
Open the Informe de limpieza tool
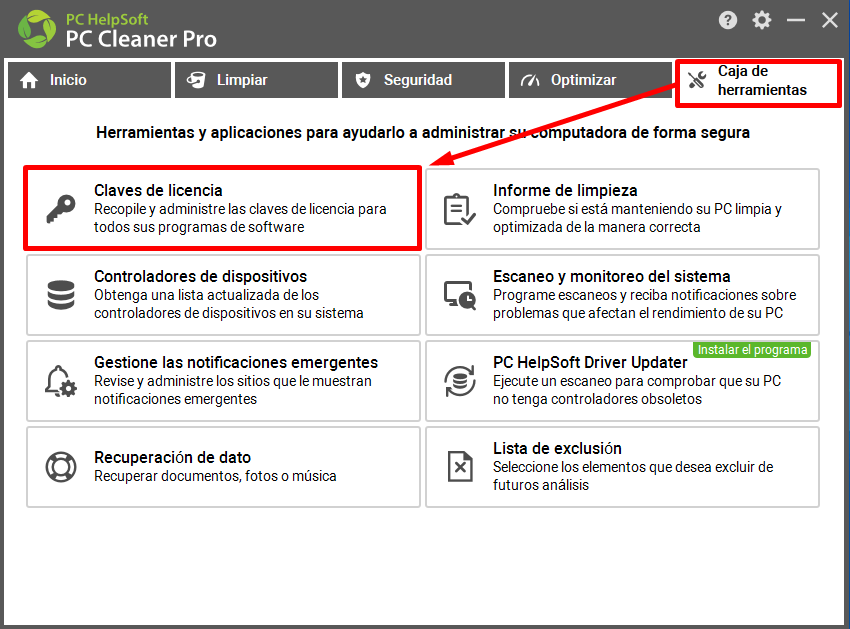[x=622, y=209]
